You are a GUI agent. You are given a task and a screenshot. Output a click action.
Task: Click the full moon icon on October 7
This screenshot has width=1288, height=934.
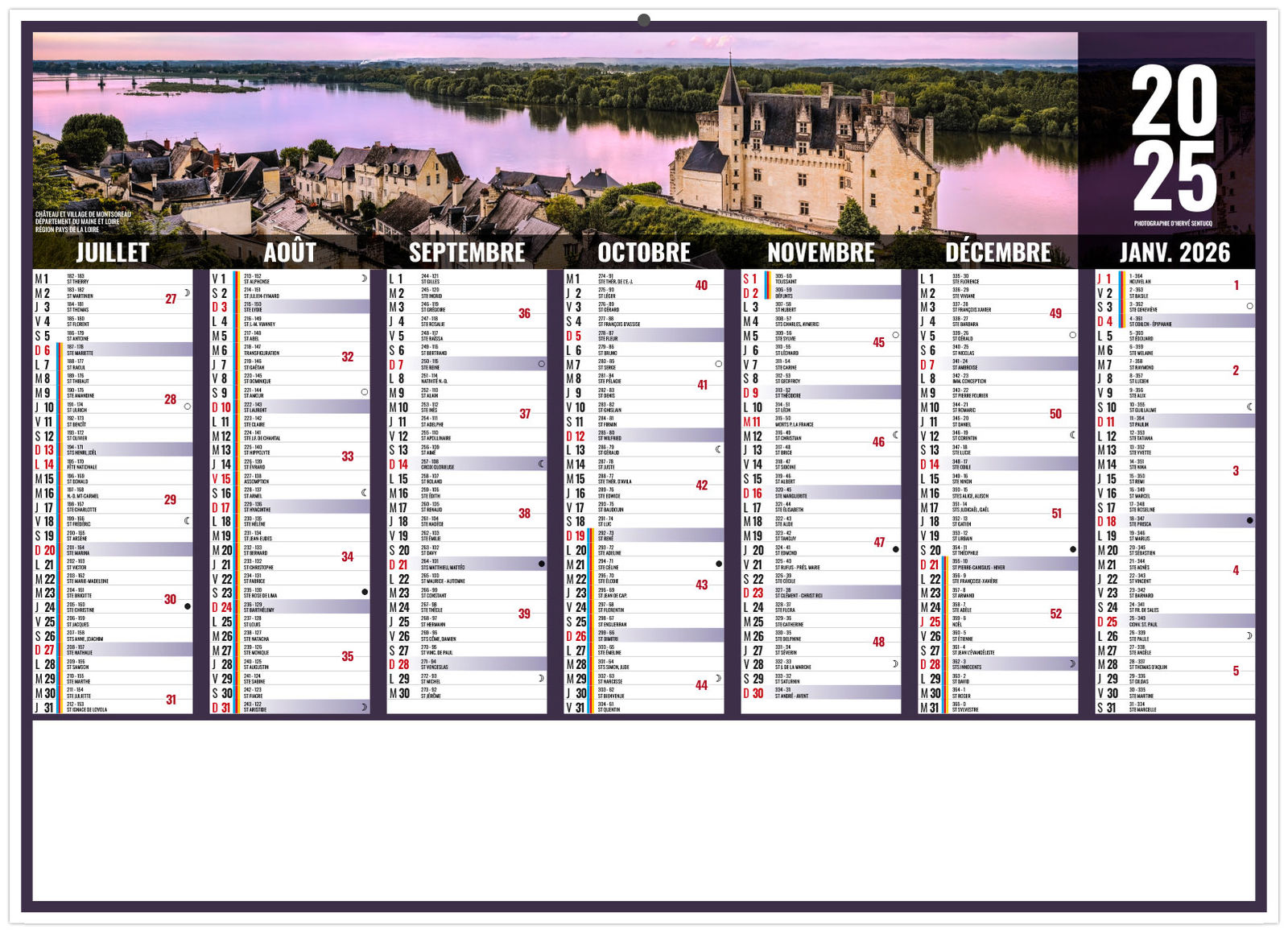[719, 364]
